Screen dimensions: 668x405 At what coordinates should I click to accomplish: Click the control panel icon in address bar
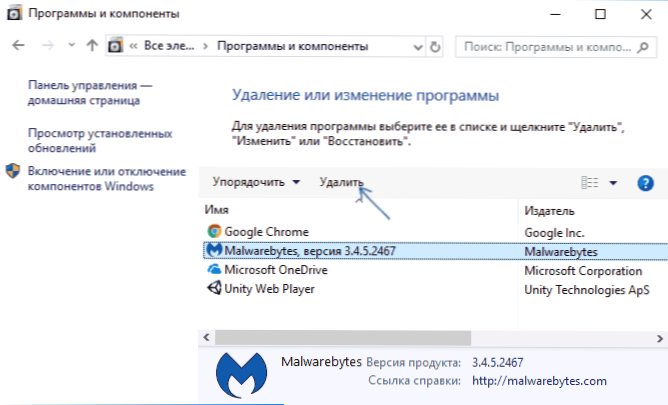point(115,46)
